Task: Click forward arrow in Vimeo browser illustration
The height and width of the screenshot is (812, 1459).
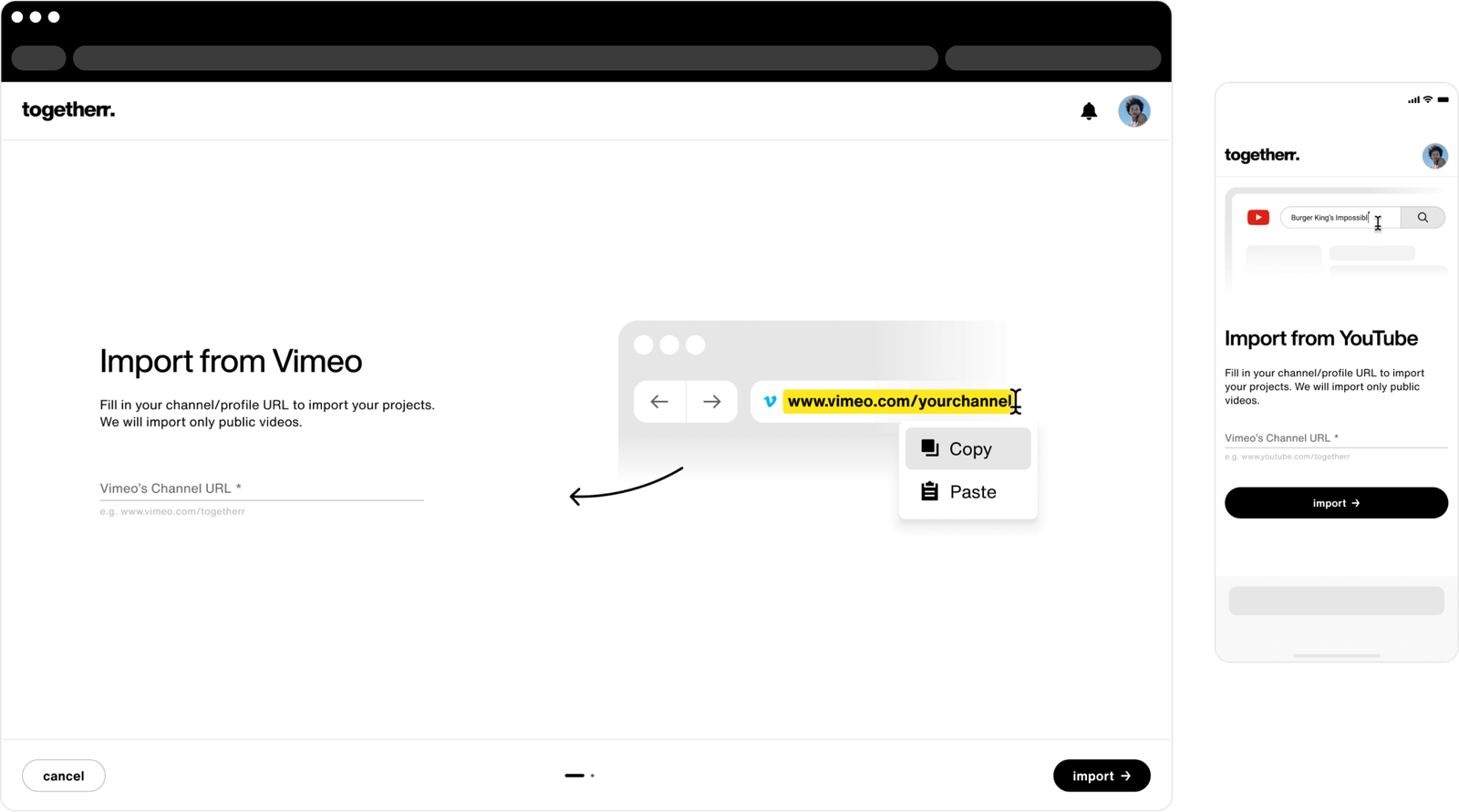Action: coord(712,401)
